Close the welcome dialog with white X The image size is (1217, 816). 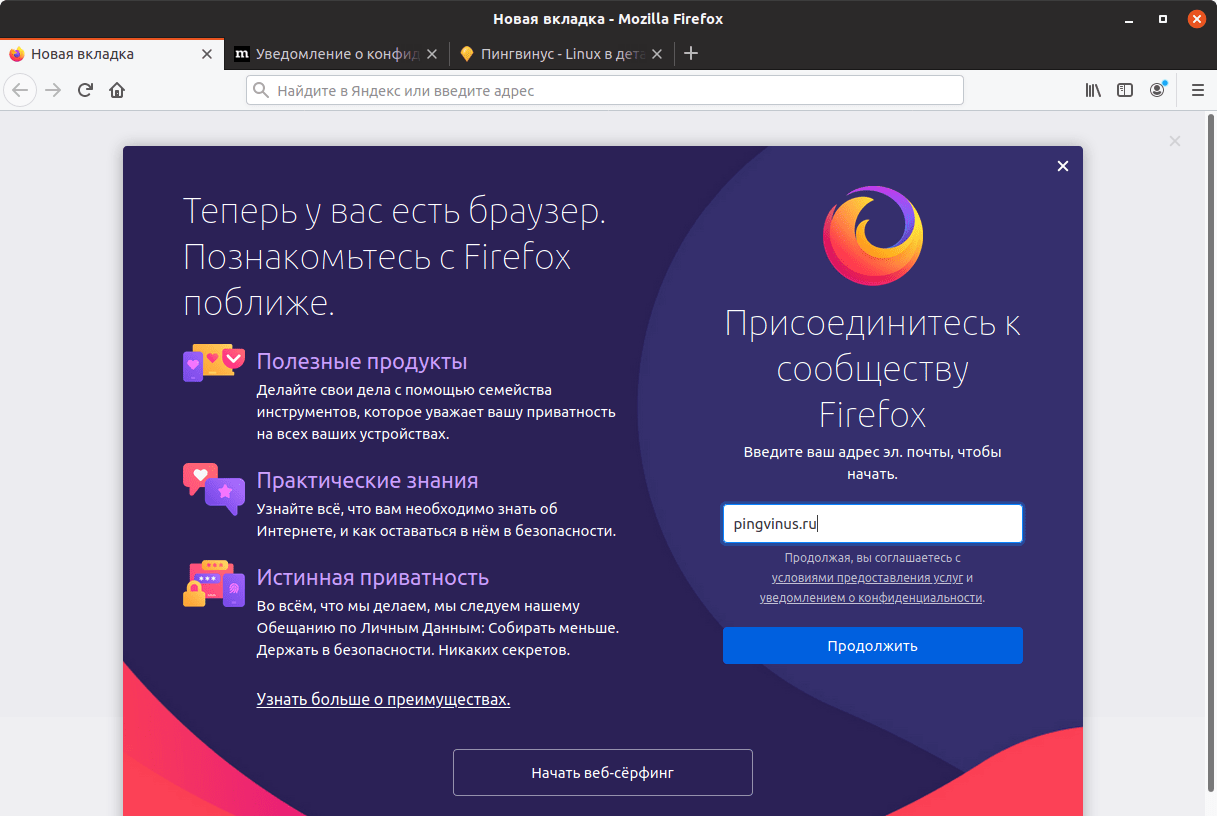pos(1063,166)
